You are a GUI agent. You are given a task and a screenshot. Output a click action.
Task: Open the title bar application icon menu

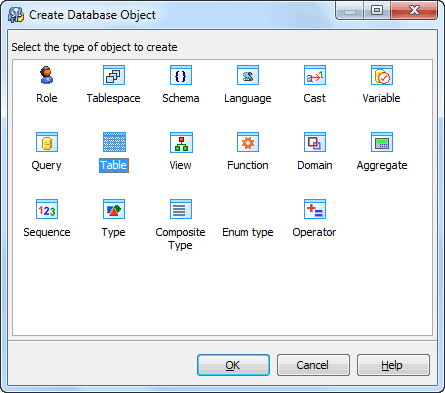[16, 15]
